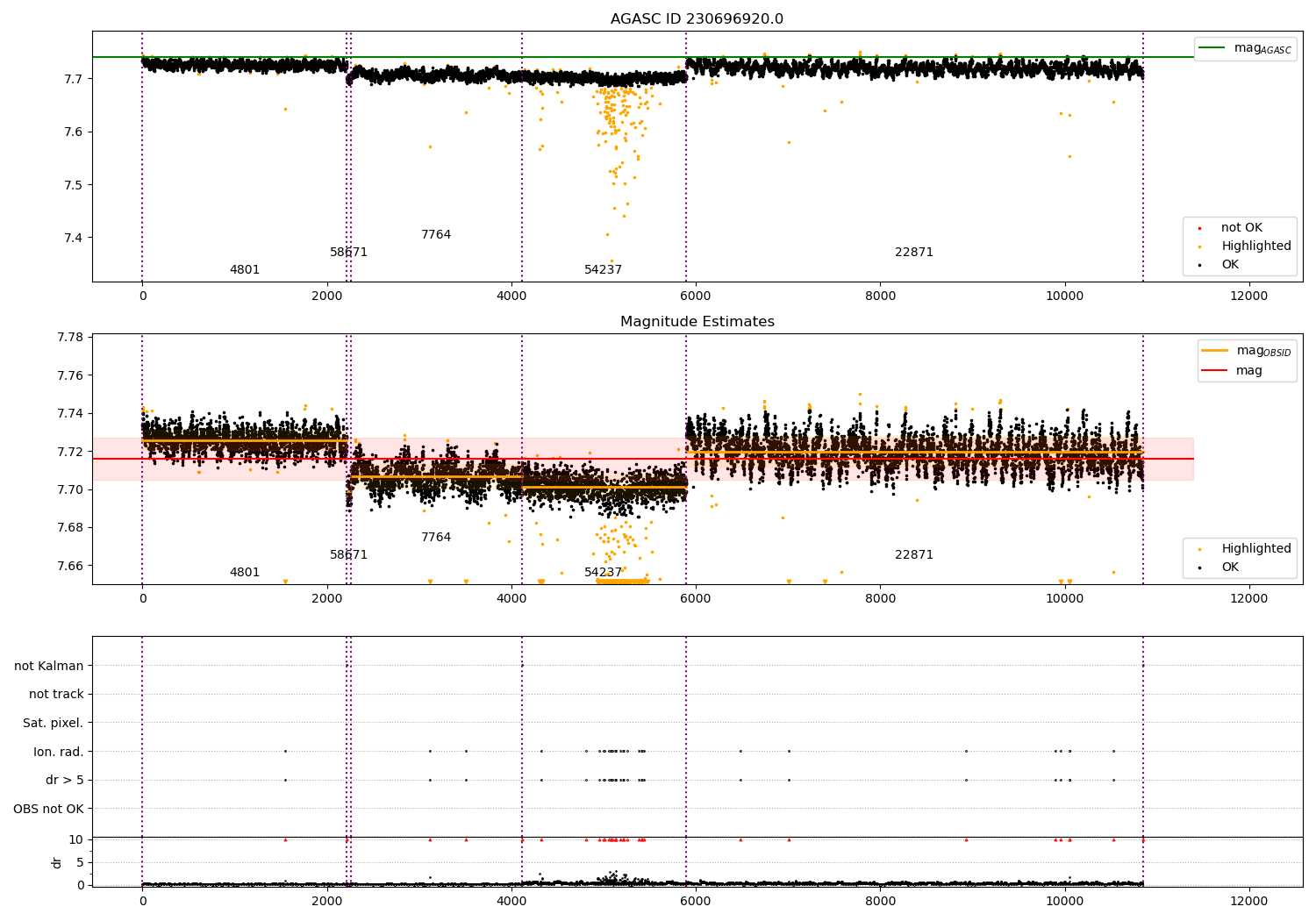This screenshot has width=1316, height=921.
Task: Click the 10 tick on the dr axis
Action: pos(75,839)
